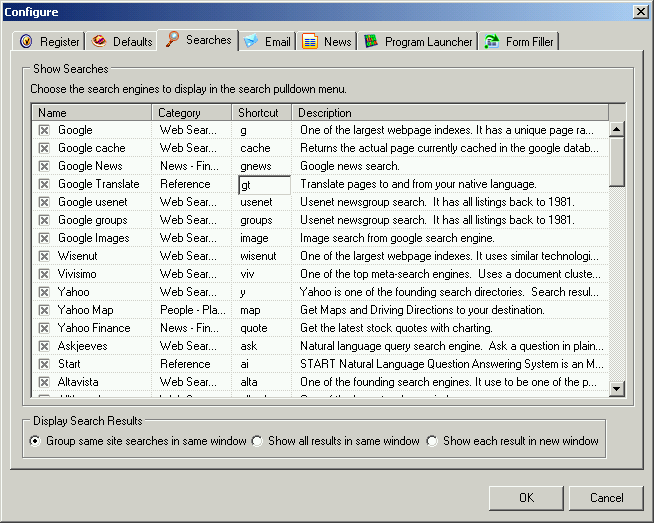Click the Searches magnifier icon
The image size is (654, 523).
[172, 39]
